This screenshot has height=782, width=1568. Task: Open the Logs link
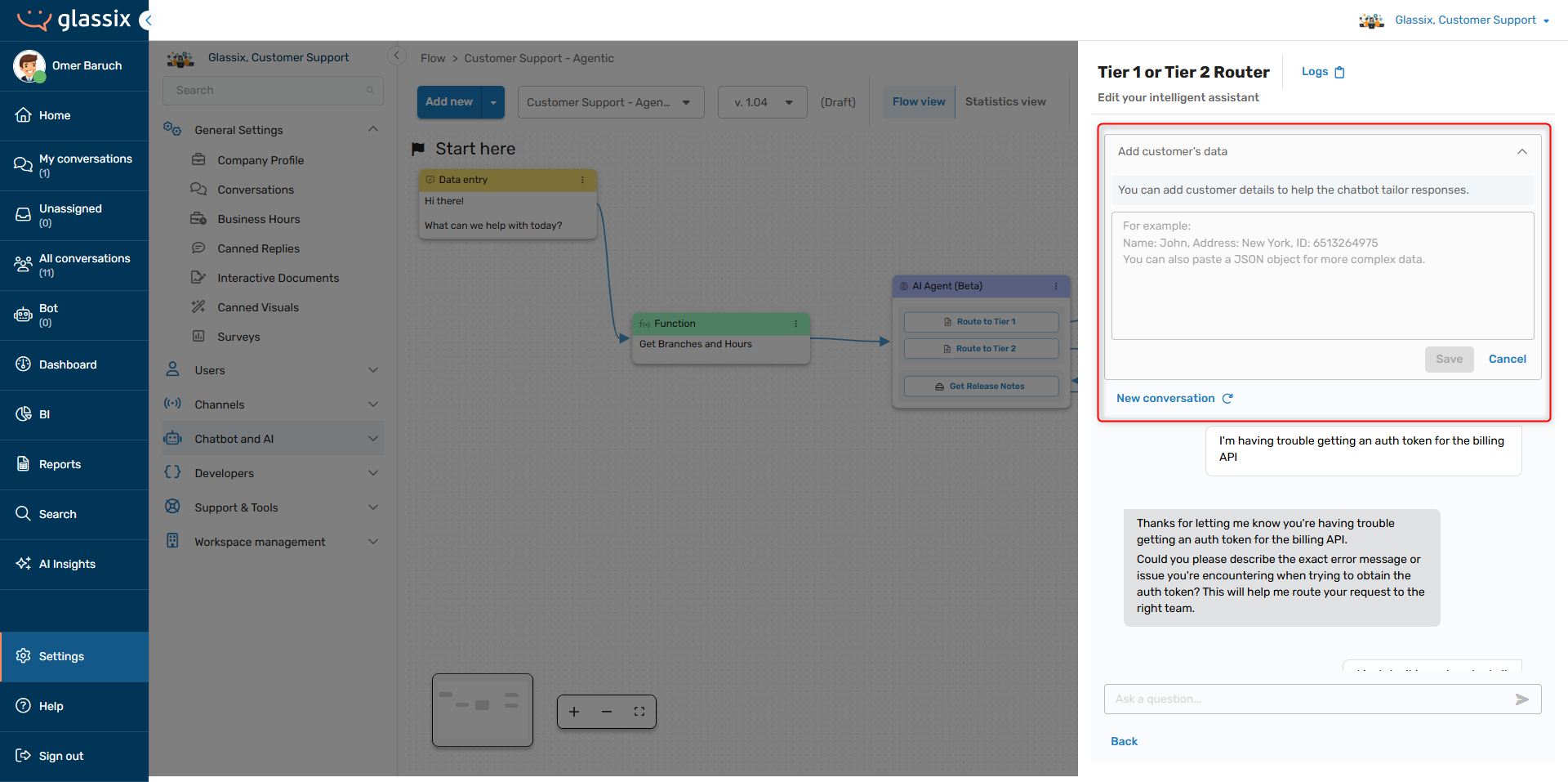(x=1315, y=72)
